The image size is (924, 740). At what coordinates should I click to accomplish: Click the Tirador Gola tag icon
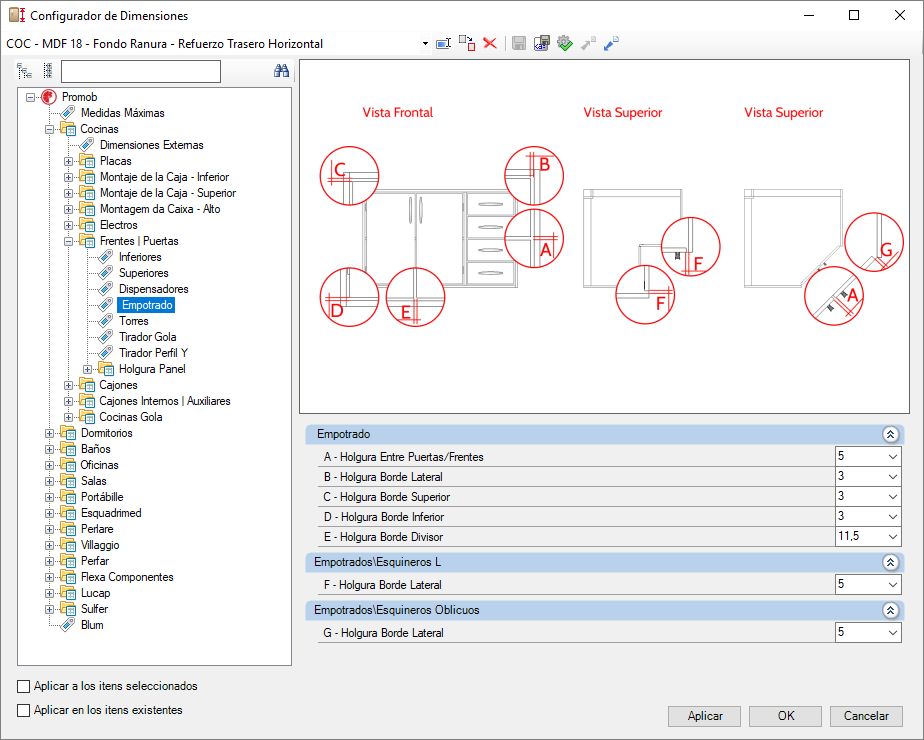pos(106,337)
